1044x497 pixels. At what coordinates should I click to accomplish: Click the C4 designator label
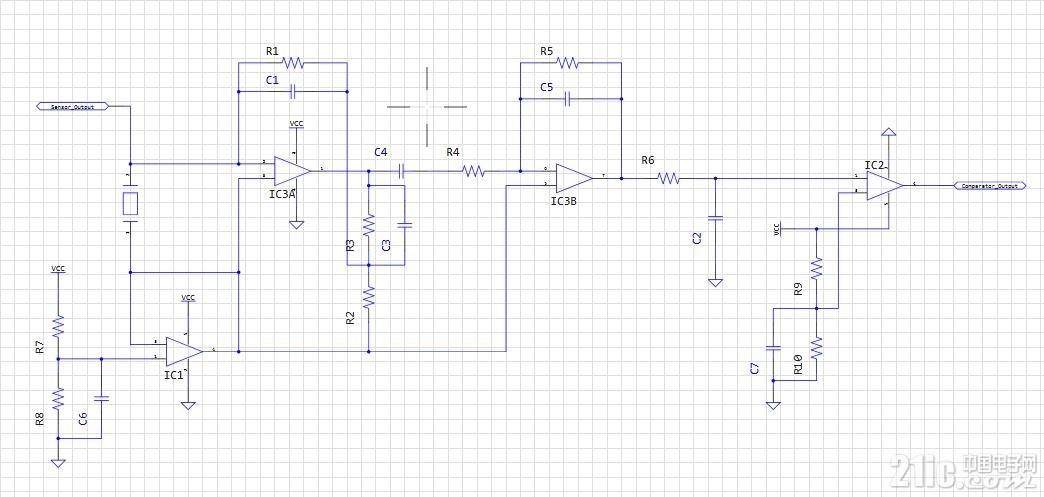pos(381,152)
